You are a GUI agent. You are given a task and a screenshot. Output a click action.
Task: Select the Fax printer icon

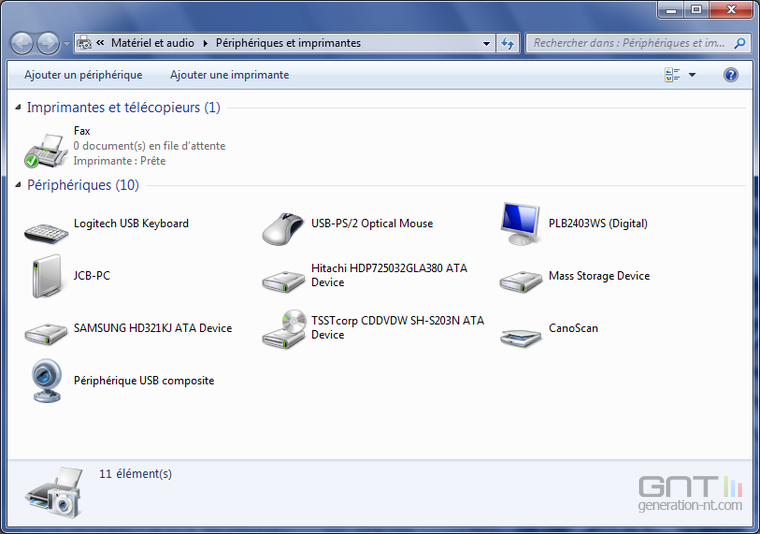tap(46, 151)
